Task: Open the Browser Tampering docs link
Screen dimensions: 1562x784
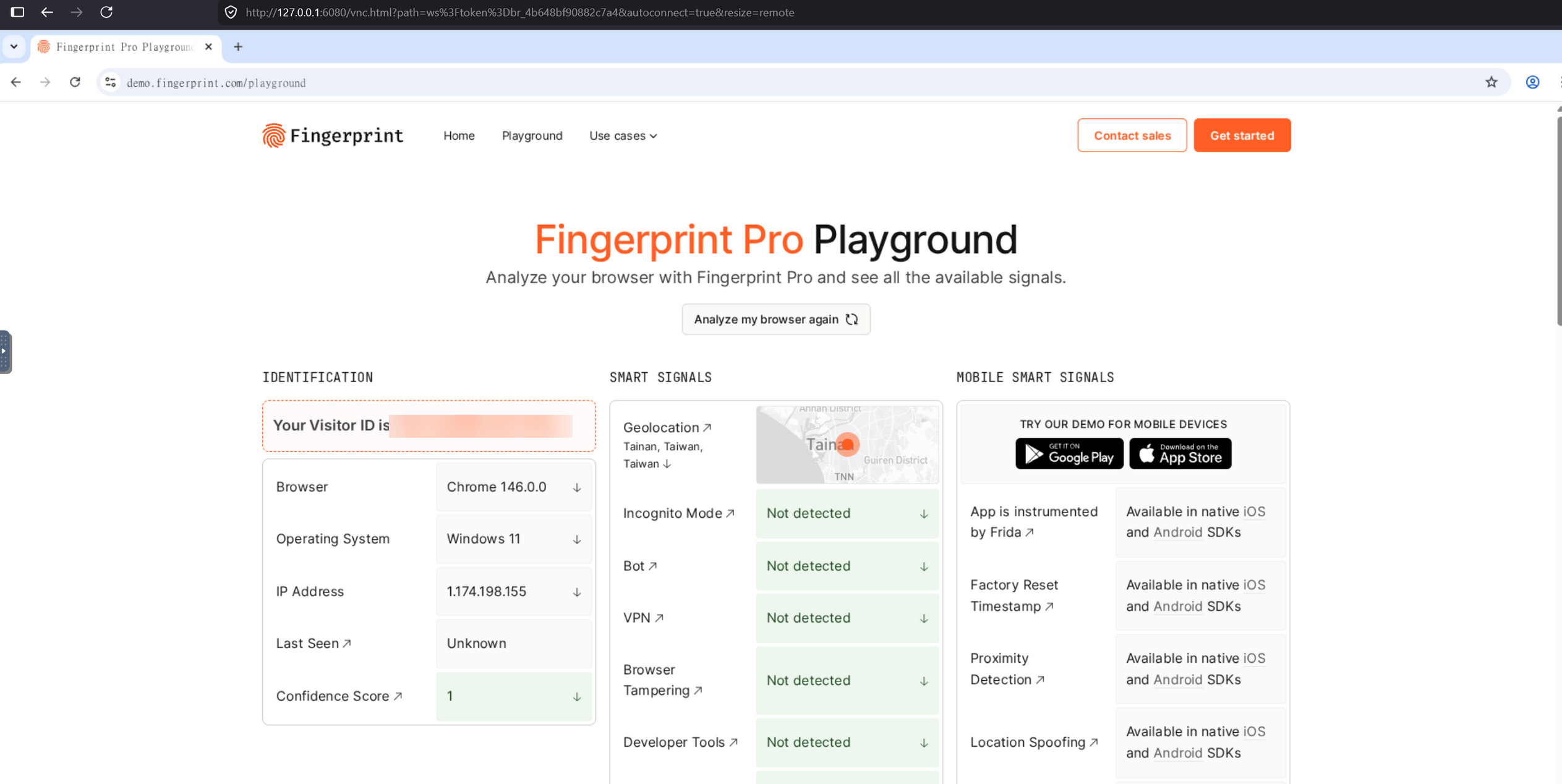Action: pos(662,680)
